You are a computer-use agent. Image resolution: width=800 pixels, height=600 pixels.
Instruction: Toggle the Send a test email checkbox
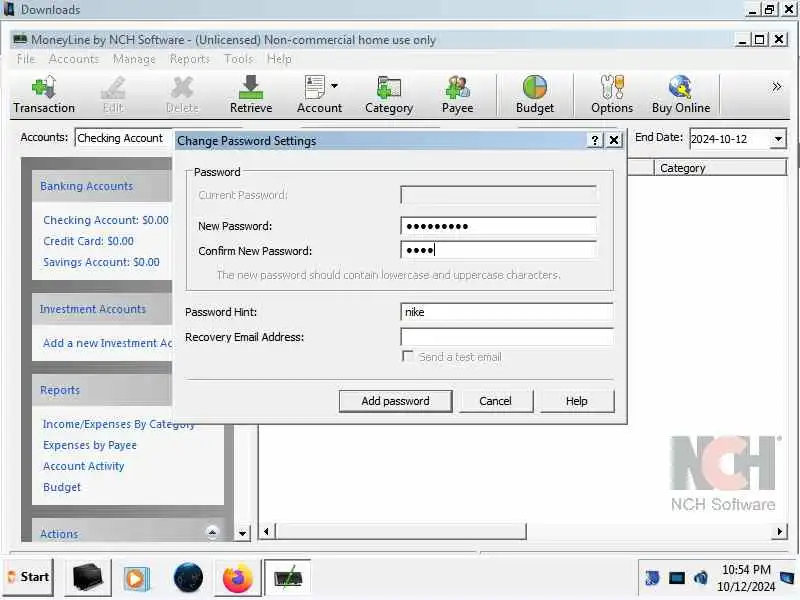click(408, 356)
